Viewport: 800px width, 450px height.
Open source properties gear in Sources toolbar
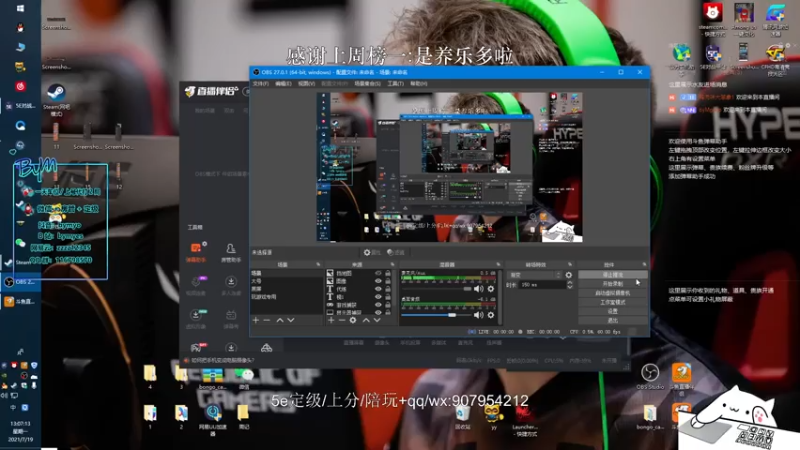tap(353, 320)
